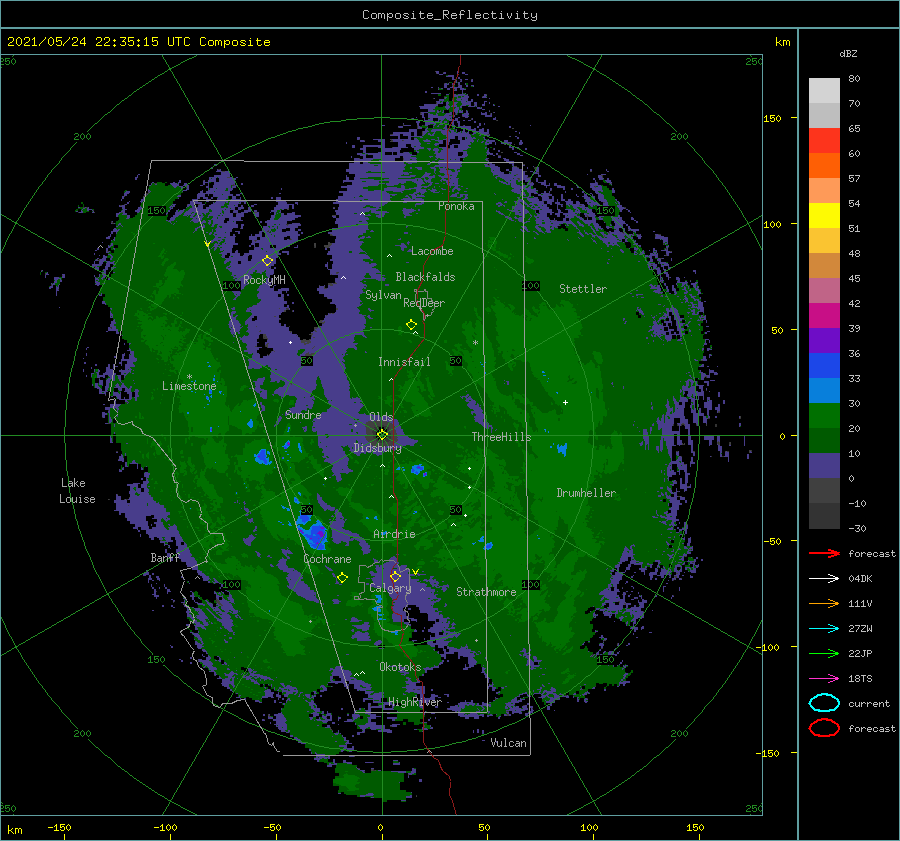Image resolution: width=900 pixels, height=841 pixels.
Task: Click the Calgary city label
Action: coord(390,588)
